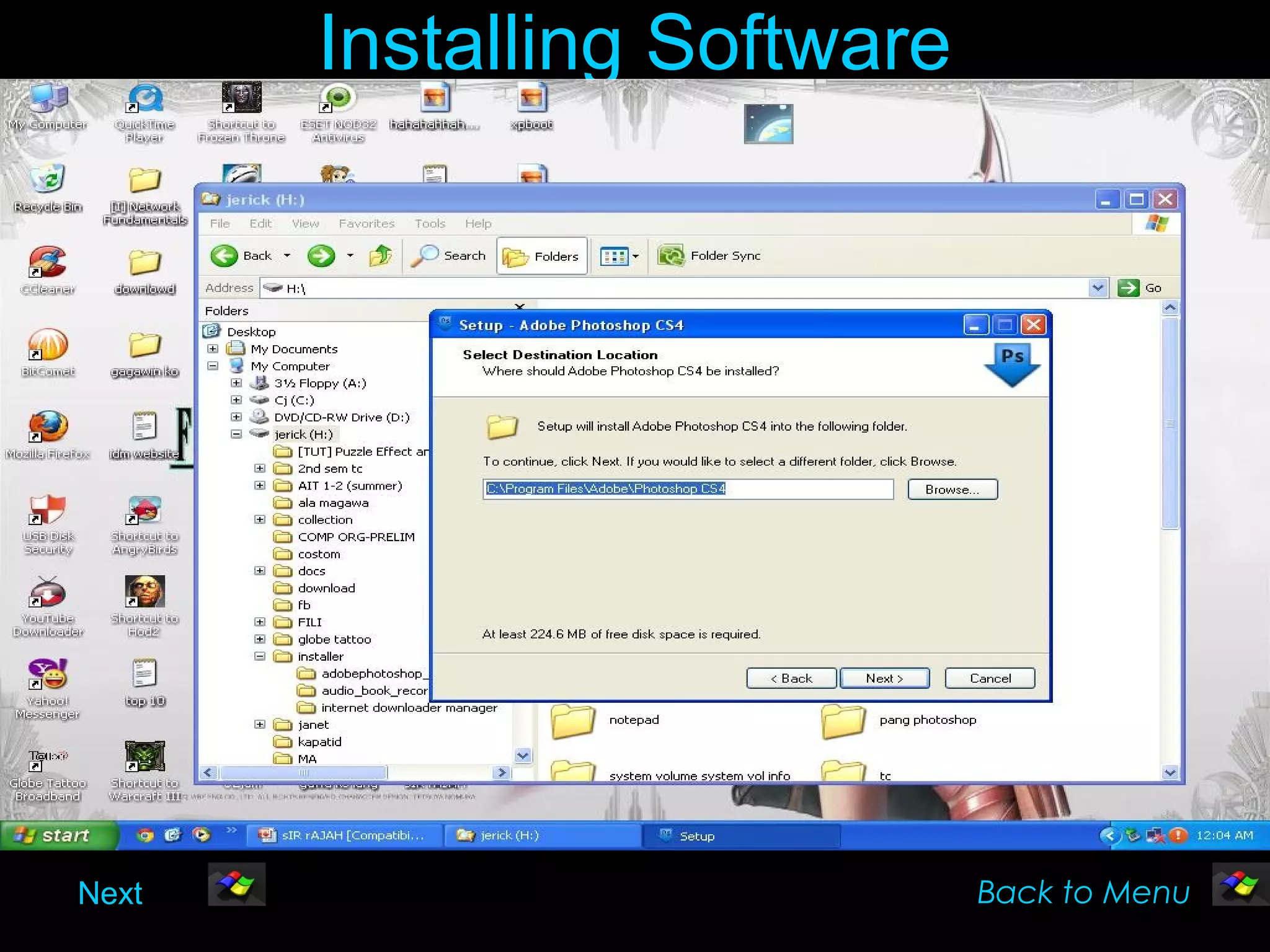
Task: Open the Address bar dropdown arrow
Action: 1098,288
